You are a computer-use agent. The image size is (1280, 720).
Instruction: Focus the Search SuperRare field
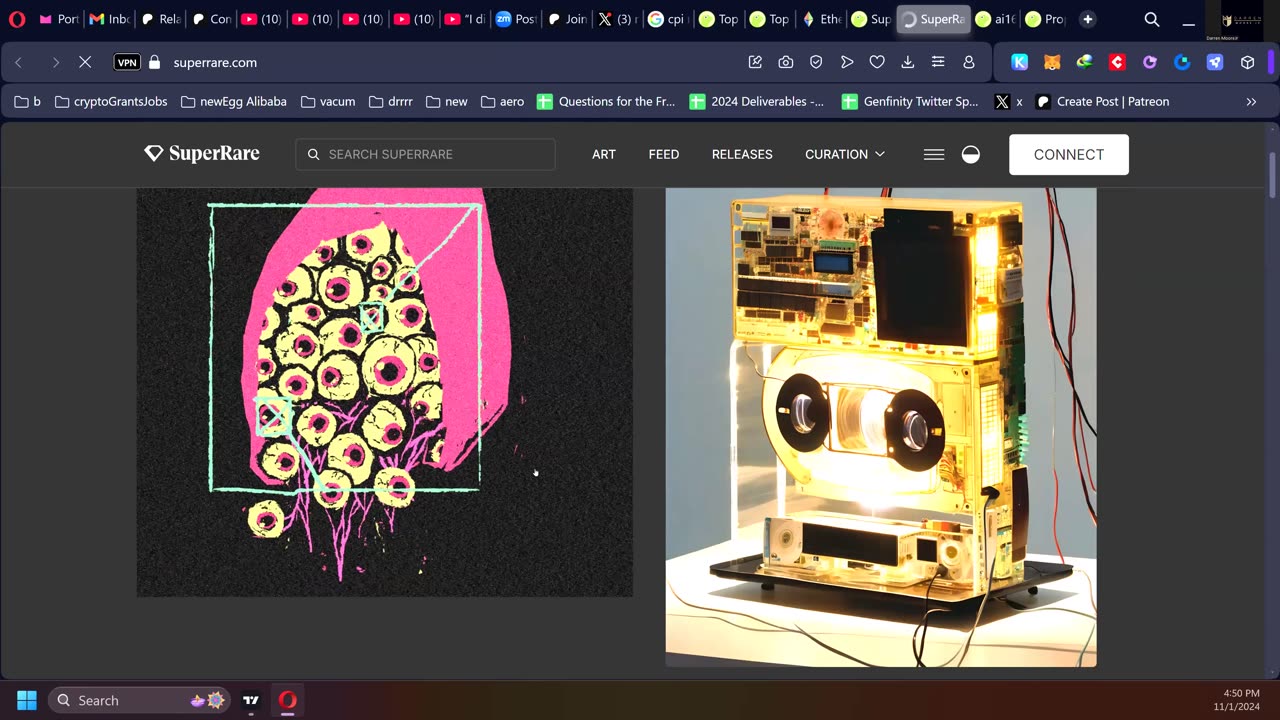tap(425, 154)
